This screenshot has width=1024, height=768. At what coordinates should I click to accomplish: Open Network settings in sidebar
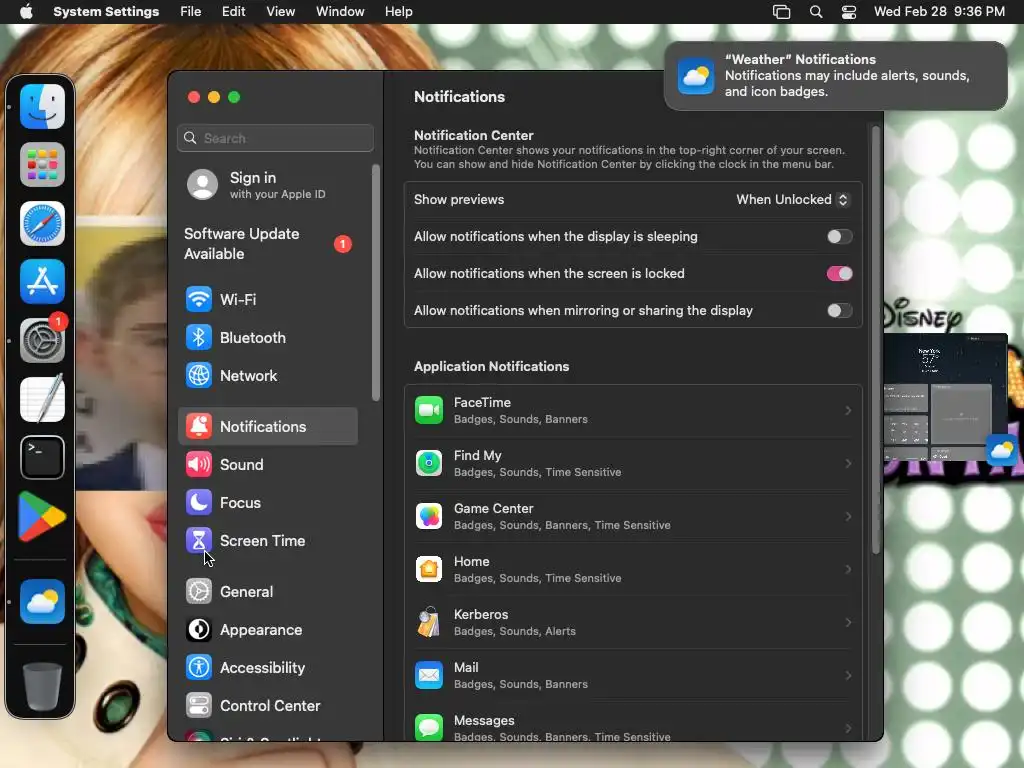[x=268, y=376]
